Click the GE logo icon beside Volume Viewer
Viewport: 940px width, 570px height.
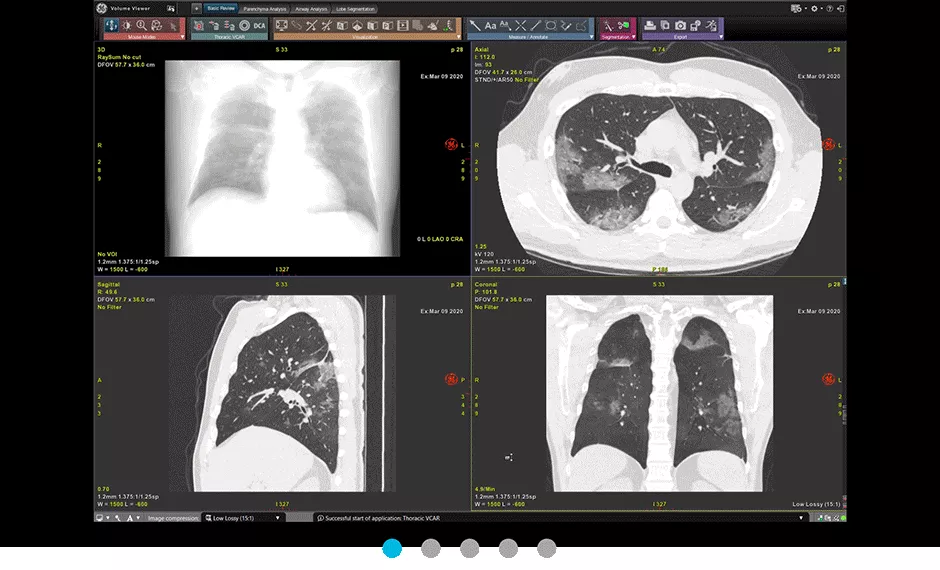pos(101,8)
